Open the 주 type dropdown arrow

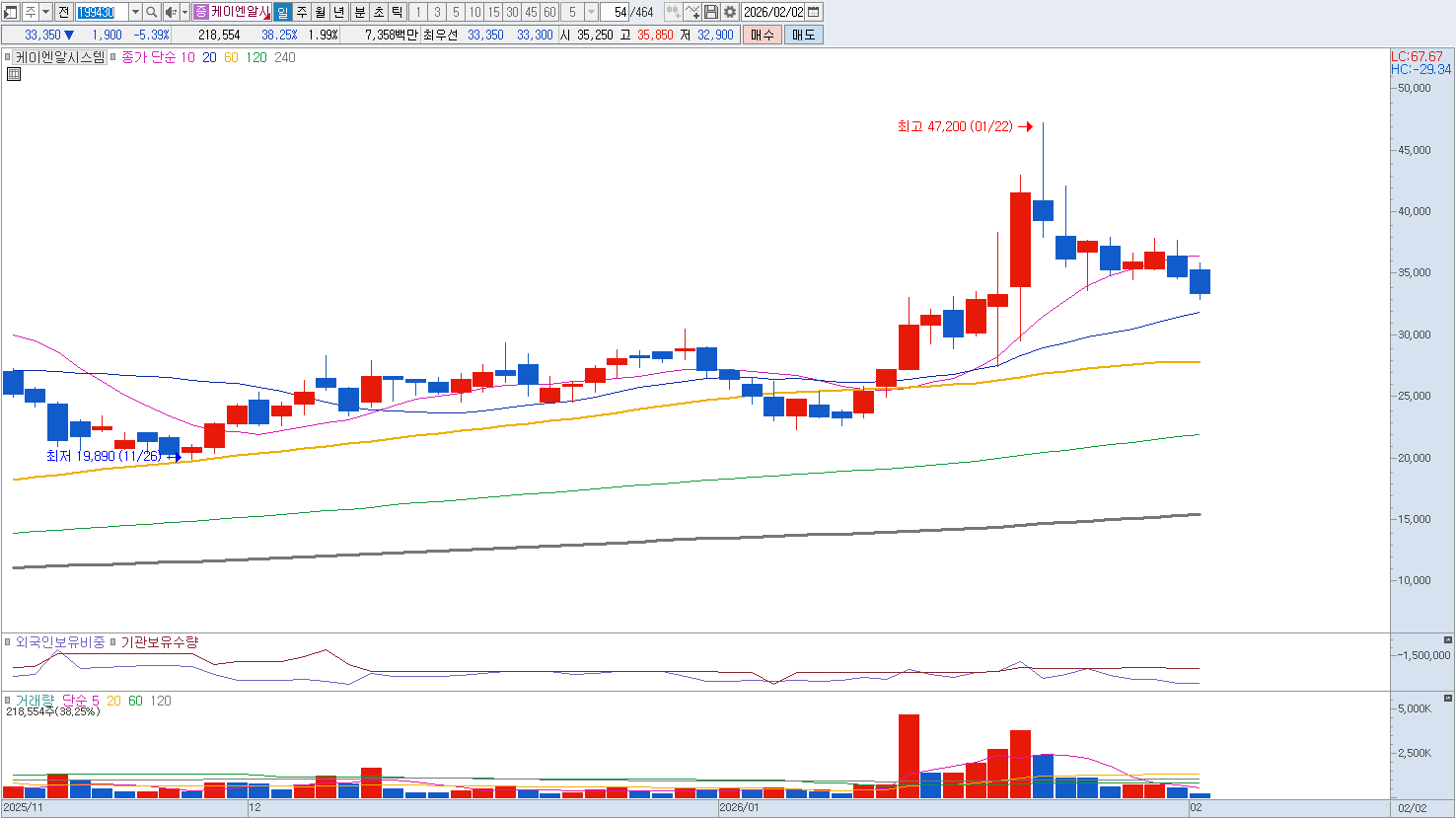(x=45, y=12)
